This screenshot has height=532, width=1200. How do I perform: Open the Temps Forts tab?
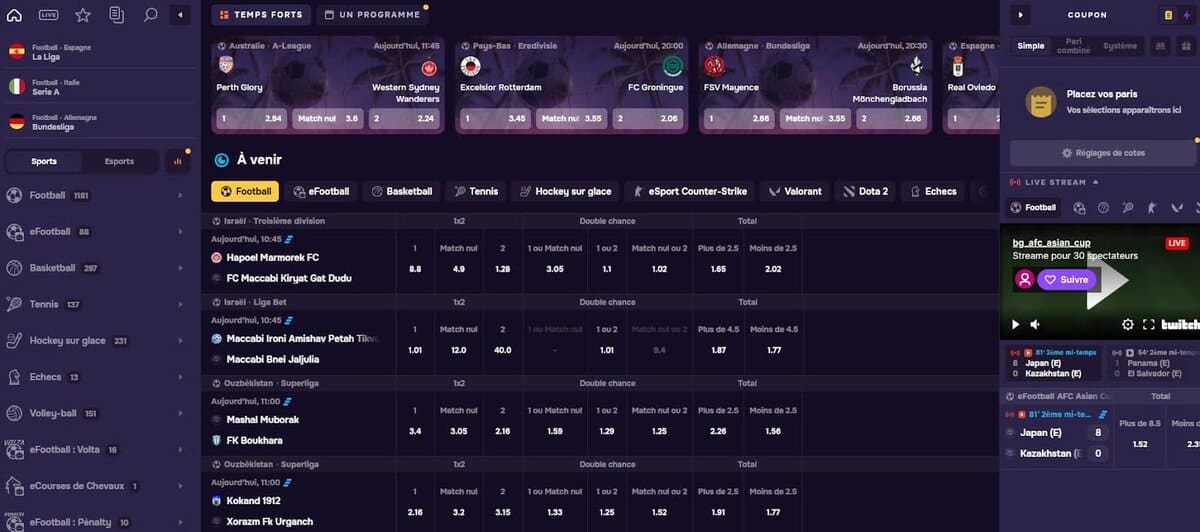click(262, 15)
